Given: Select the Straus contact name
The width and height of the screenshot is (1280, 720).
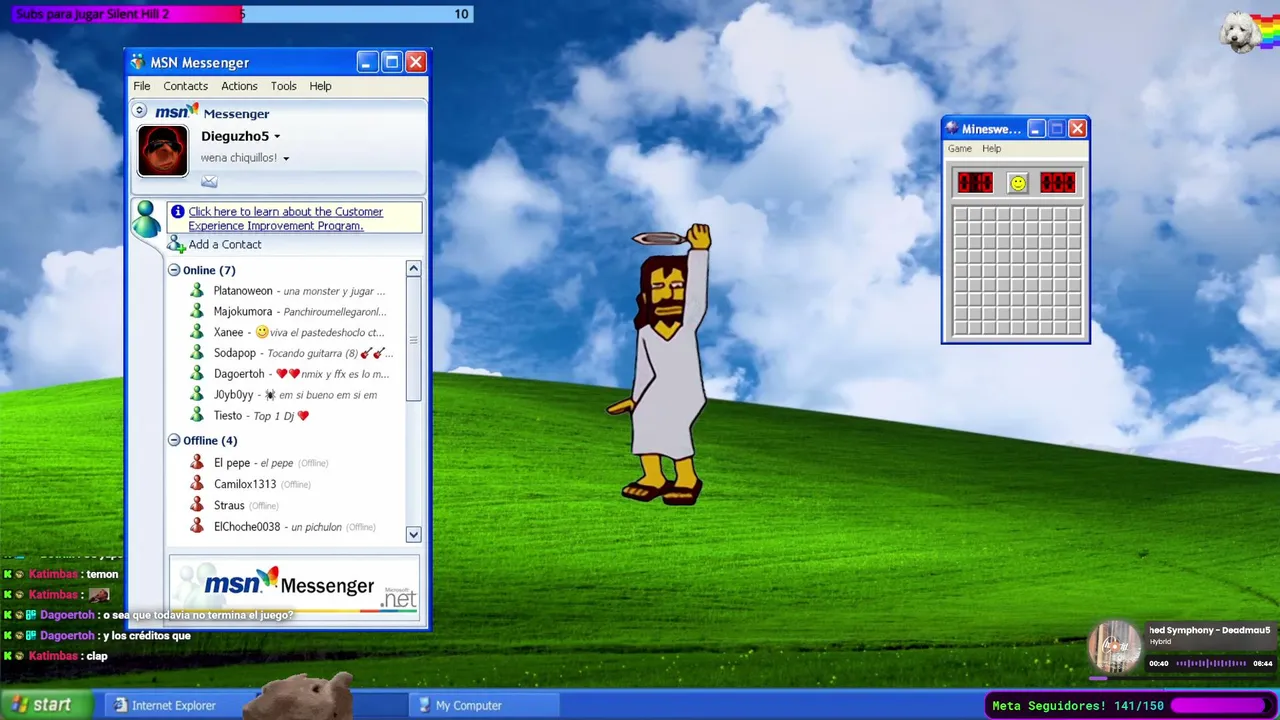Looking at the screenshot, I should [229, 505].
